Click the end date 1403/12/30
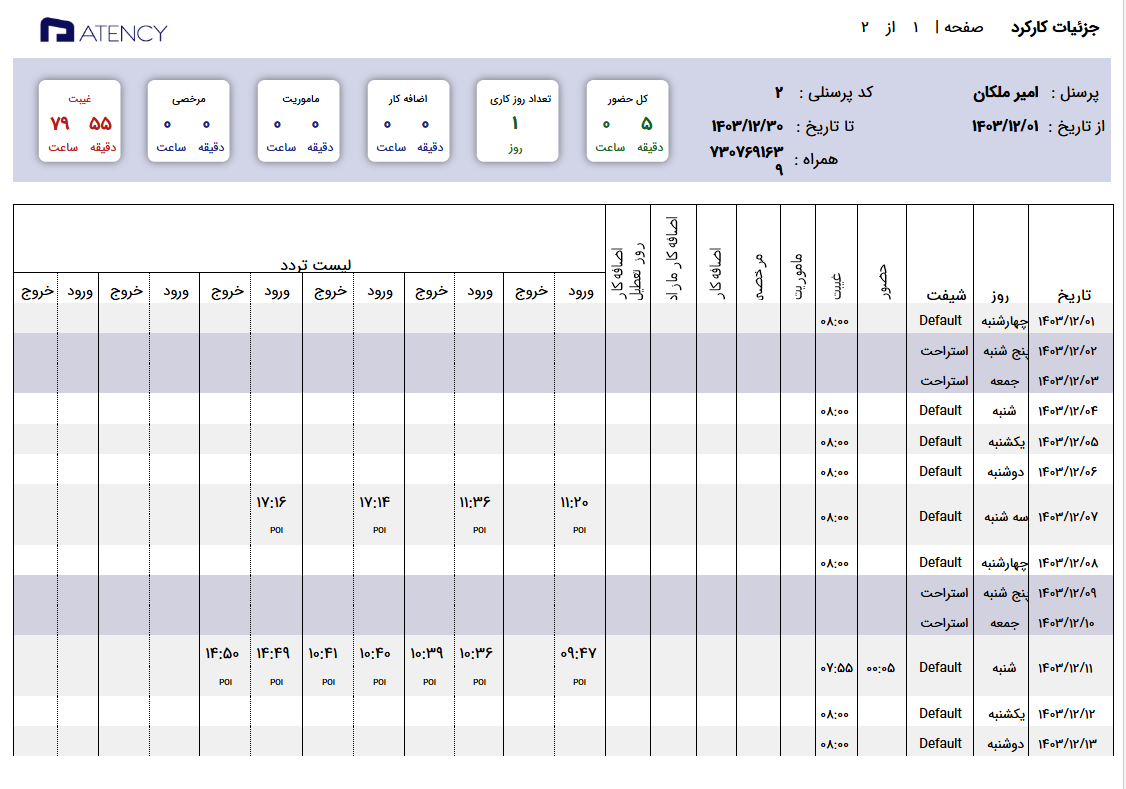Screen dimensions: 1126x789 coord(747,126)
